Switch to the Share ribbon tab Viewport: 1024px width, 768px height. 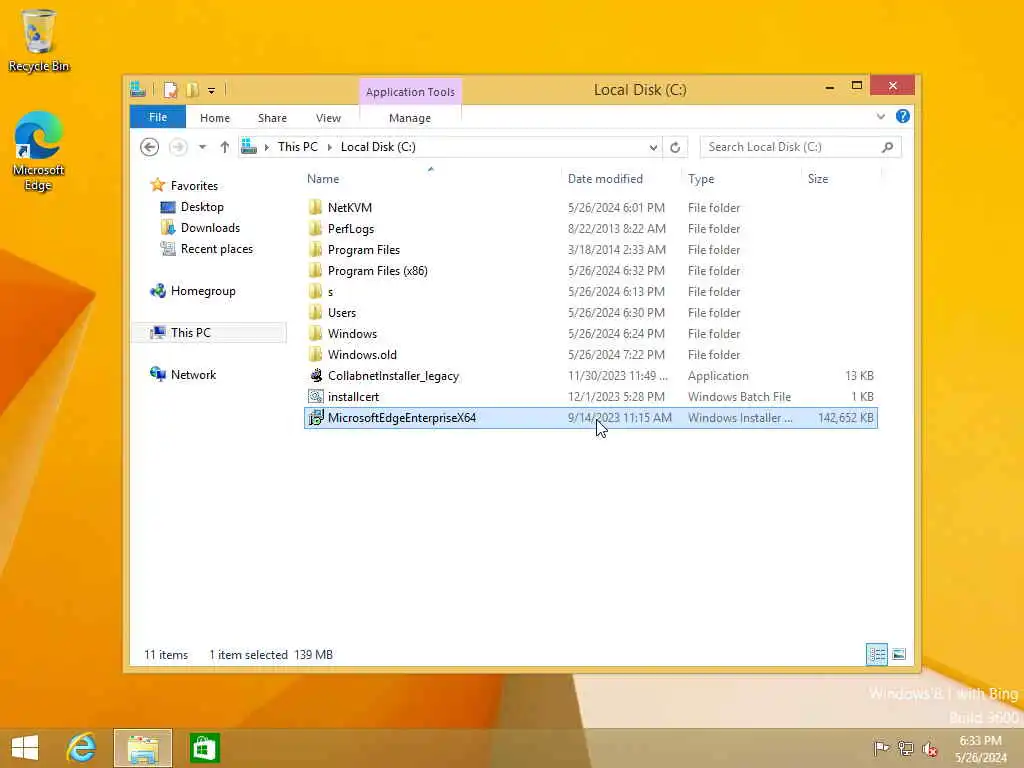pos(272,118)
